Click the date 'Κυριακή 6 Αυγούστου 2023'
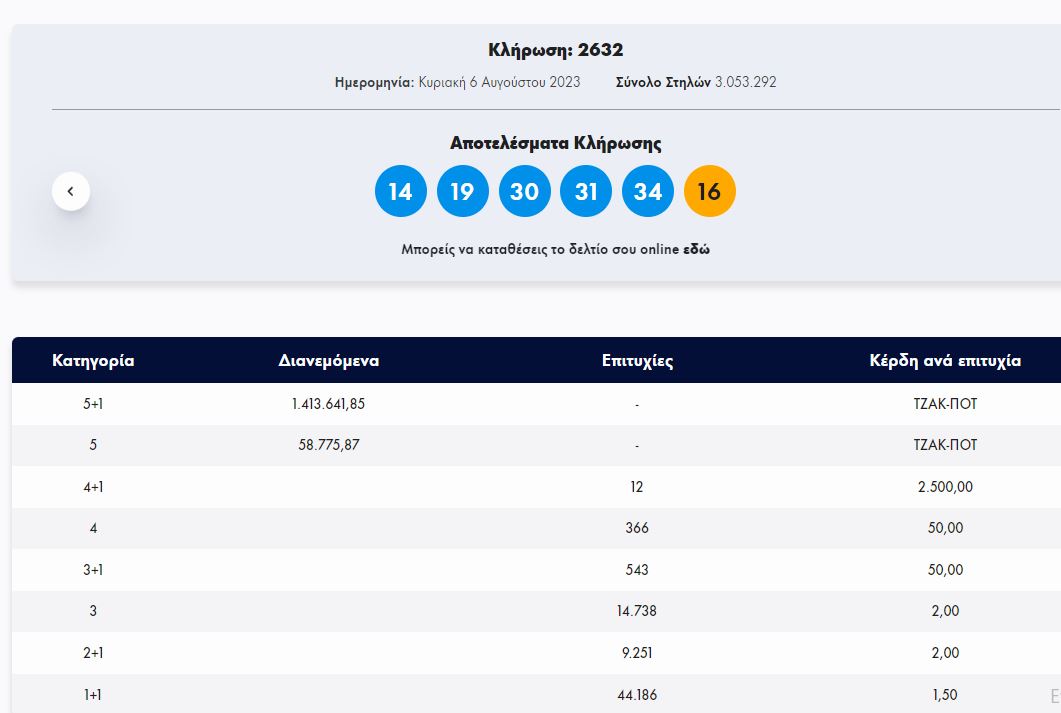Screen dimensions: 1061x713 coord(498,82)
